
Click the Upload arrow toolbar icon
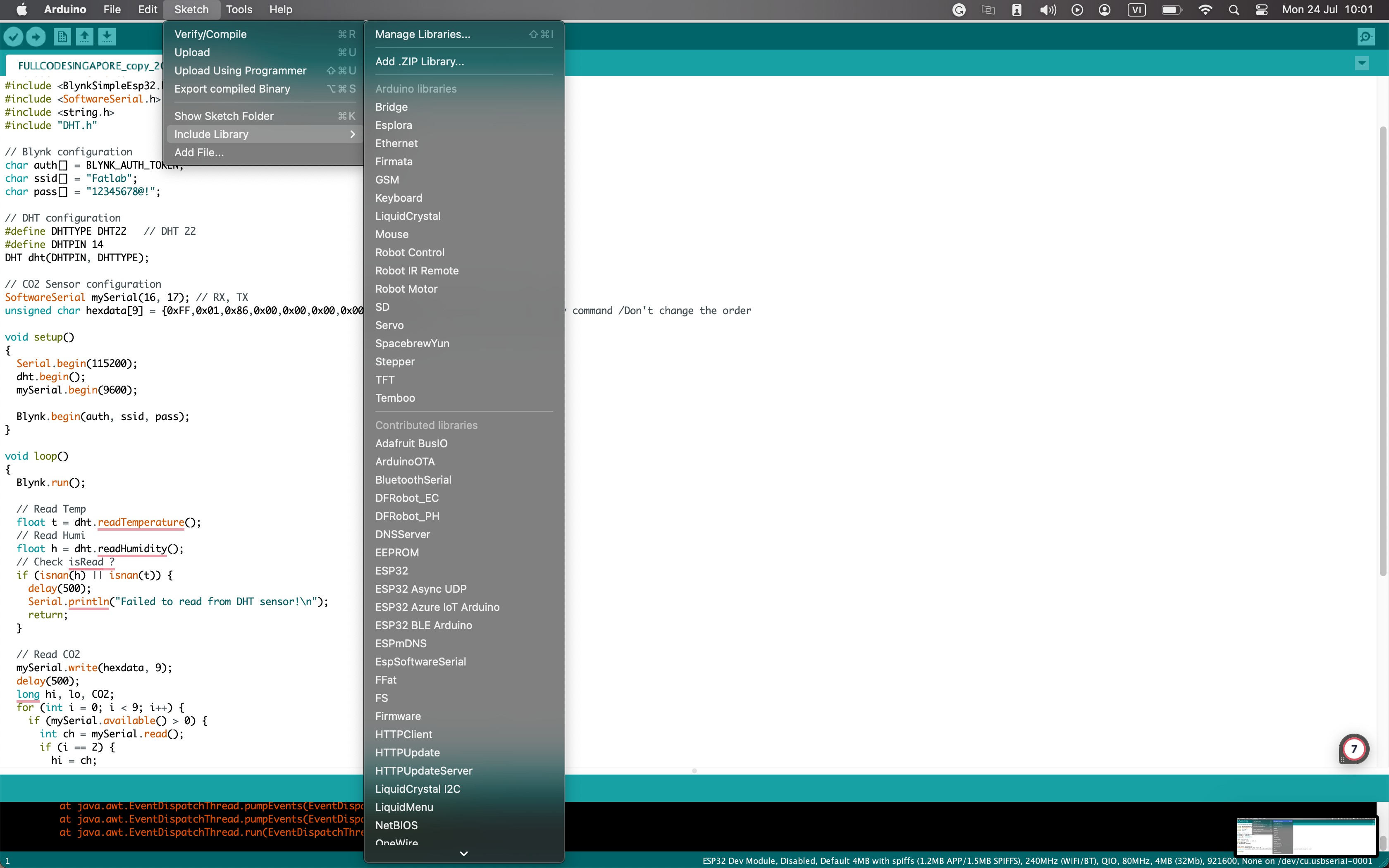click(x=36, y=37)
